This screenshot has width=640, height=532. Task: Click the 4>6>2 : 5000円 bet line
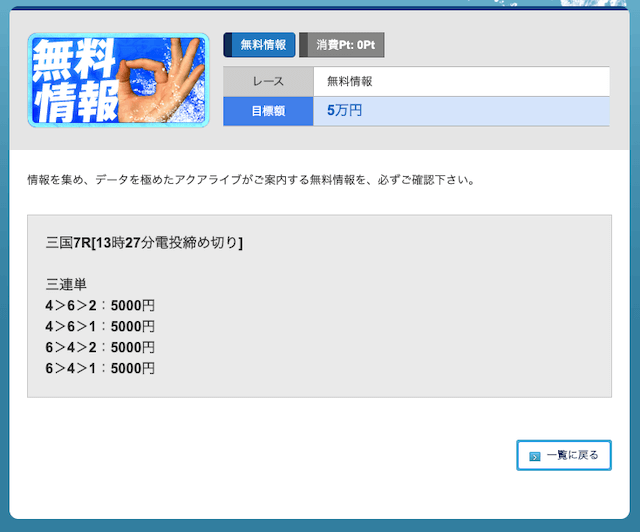(x=100, y=306)
